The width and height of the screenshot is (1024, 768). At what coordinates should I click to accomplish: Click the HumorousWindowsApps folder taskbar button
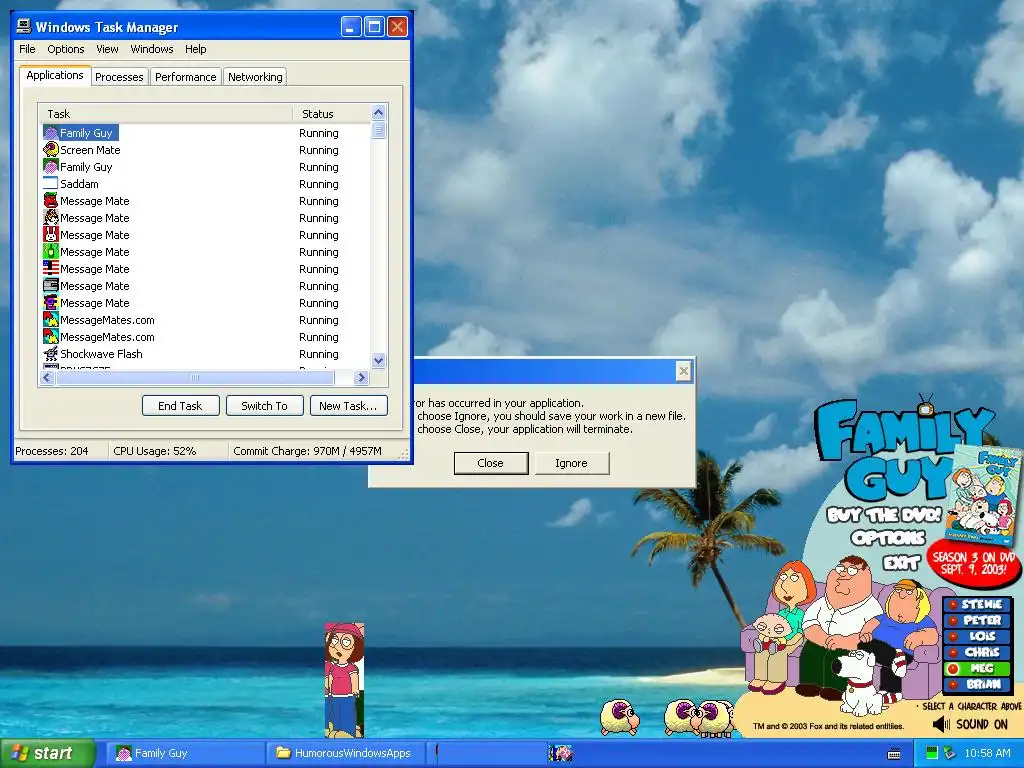click(x=345, y=753)
